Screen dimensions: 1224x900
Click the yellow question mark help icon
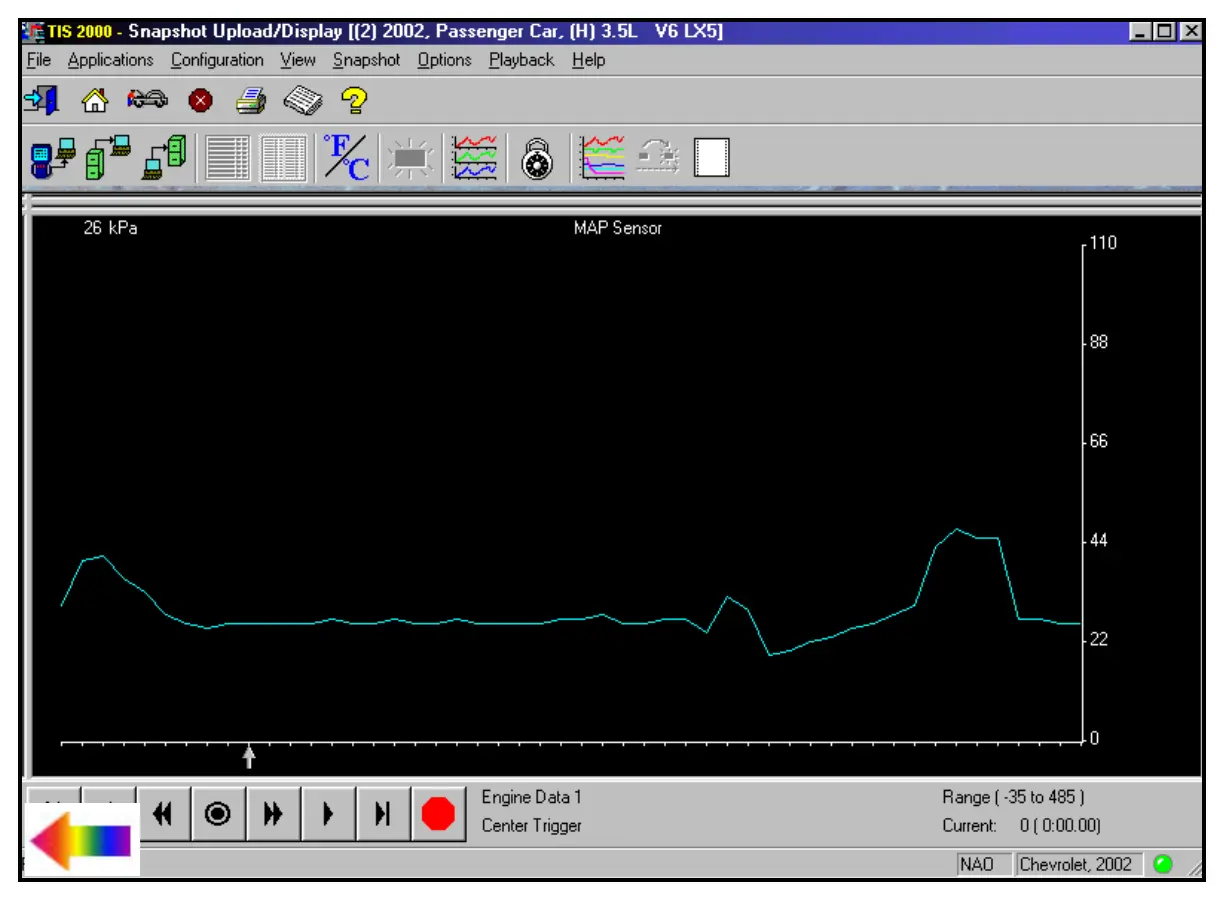[354, 100]
